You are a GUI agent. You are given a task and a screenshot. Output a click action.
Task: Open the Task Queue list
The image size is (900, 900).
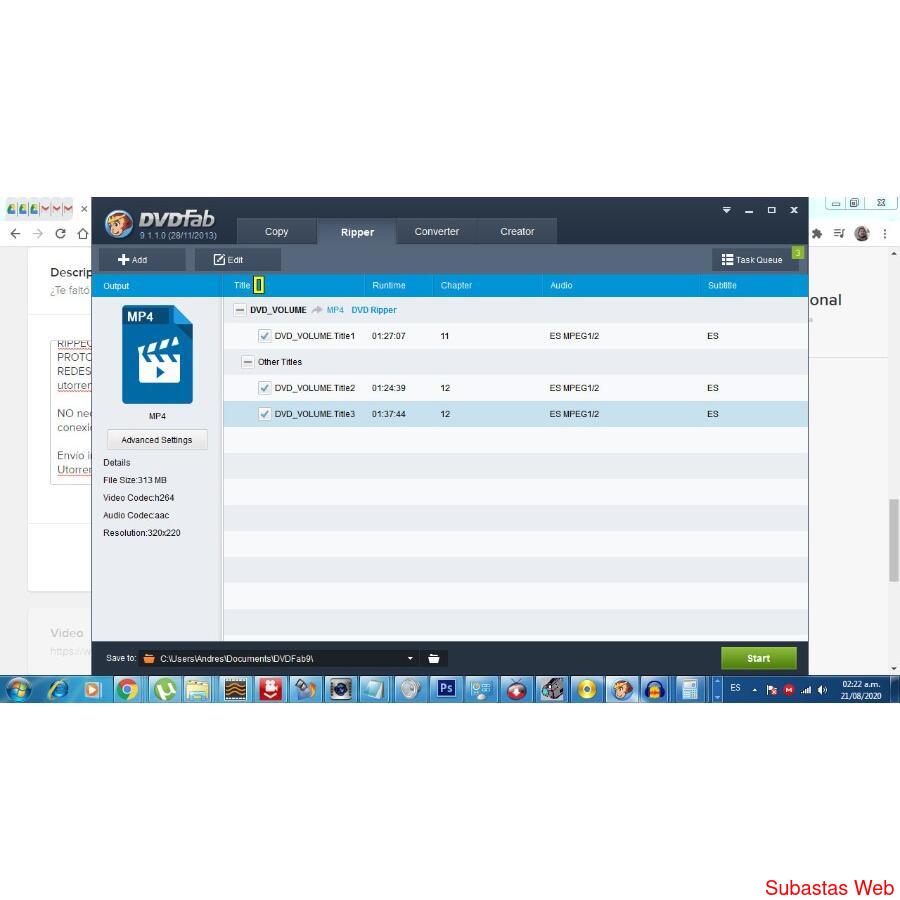pos(754,260)
